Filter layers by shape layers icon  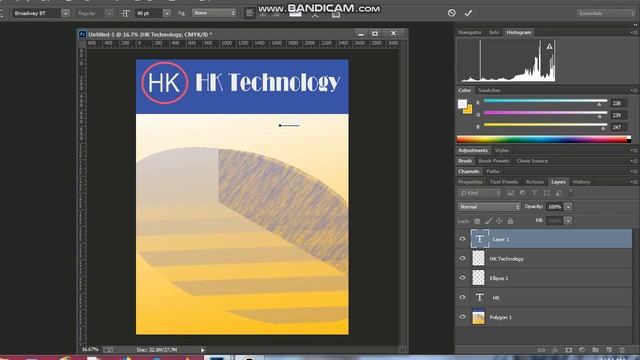click(547, 193)
